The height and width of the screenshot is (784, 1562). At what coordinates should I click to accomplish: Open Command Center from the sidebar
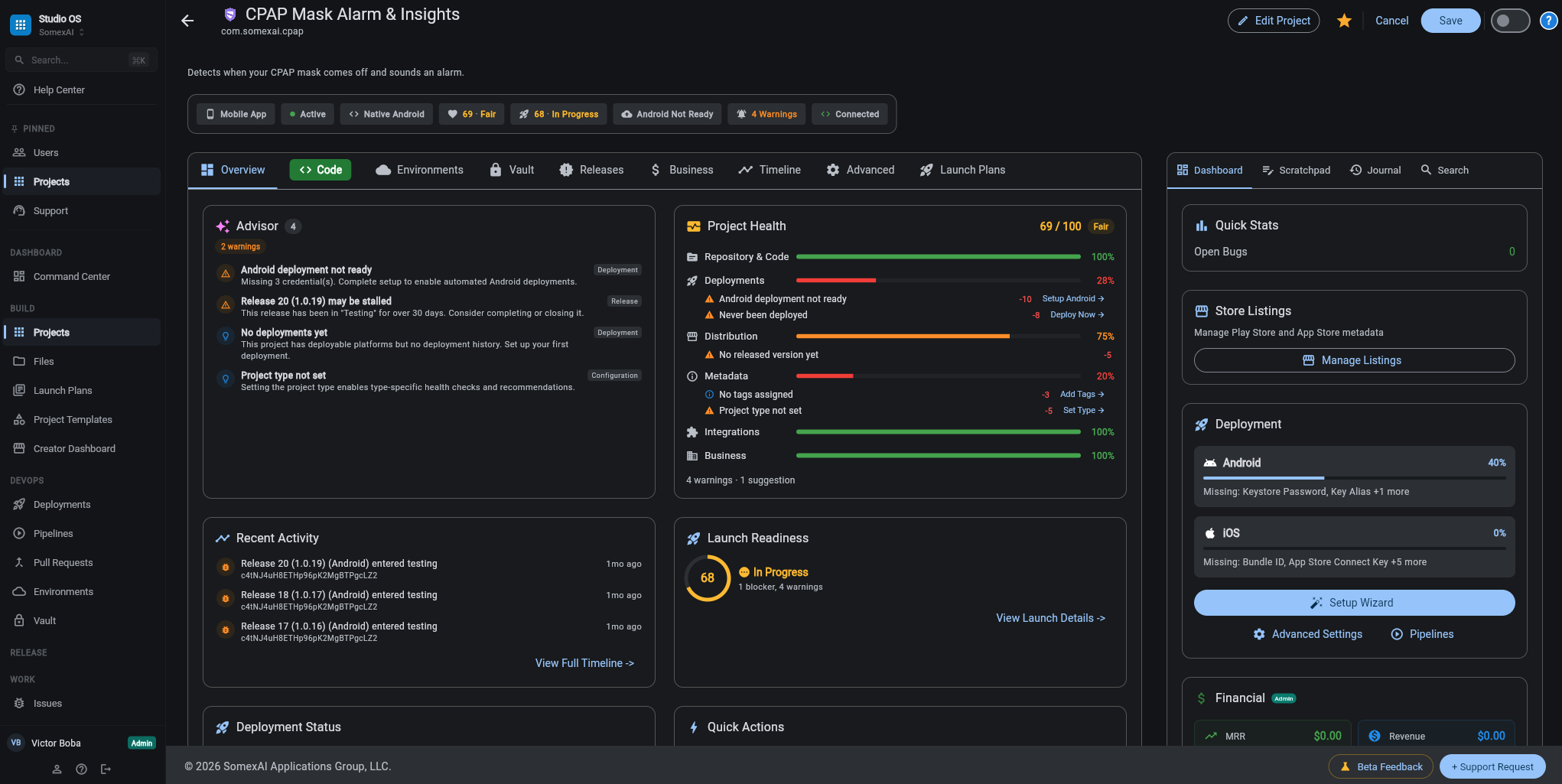pos(72,276)
